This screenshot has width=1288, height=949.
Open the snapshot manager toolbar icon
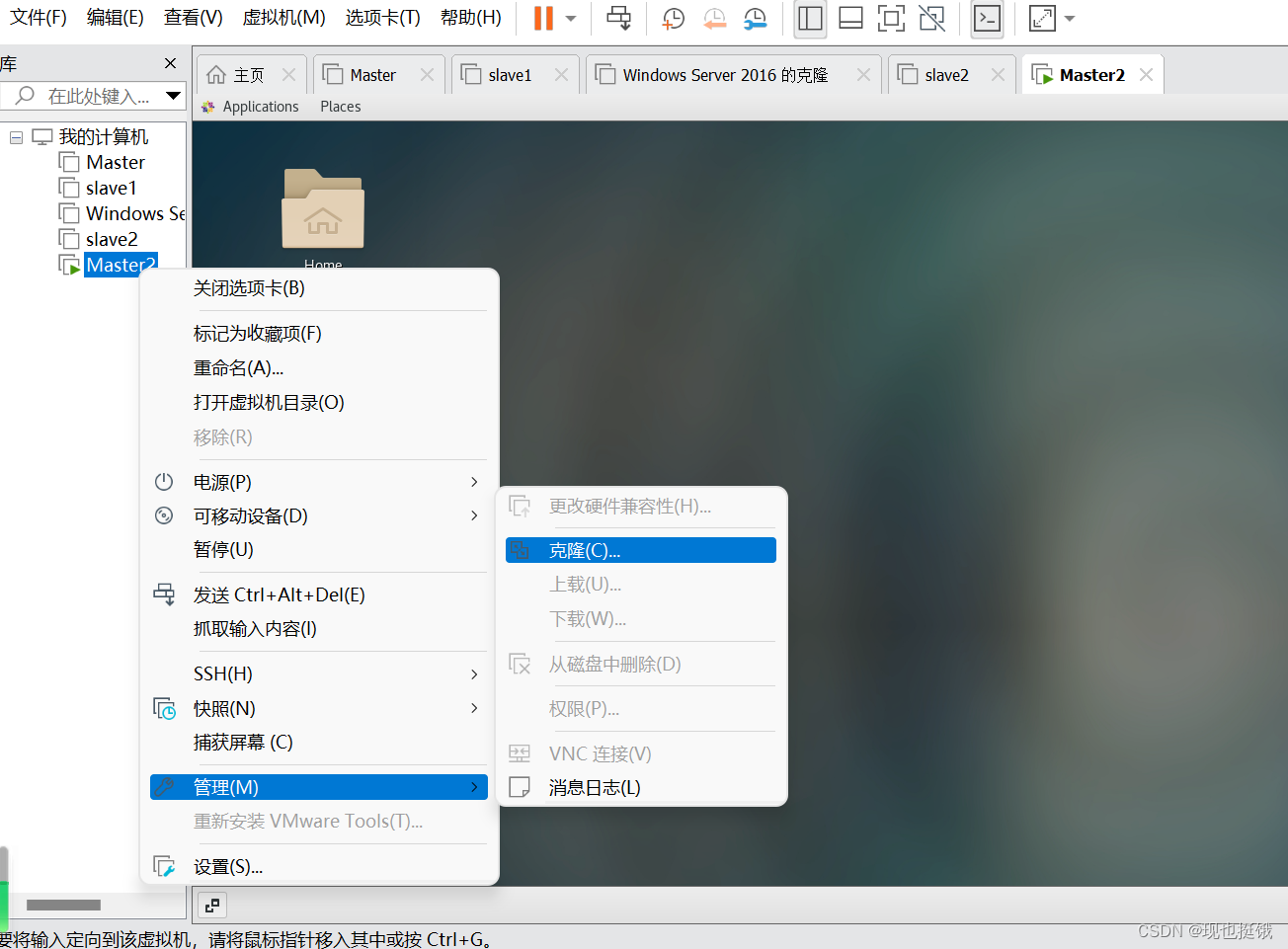click(756, 18)
